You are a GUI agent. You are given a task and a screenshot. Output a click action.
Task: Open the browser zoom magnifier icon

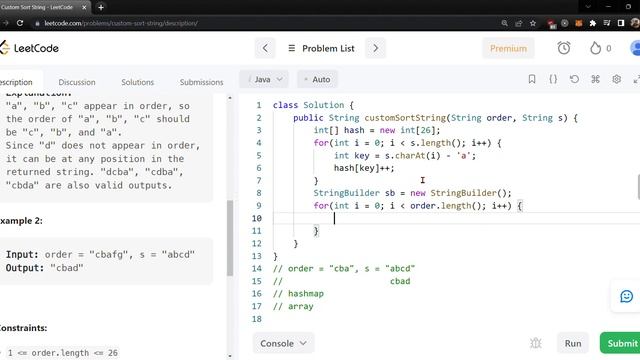tap(504, 23)
